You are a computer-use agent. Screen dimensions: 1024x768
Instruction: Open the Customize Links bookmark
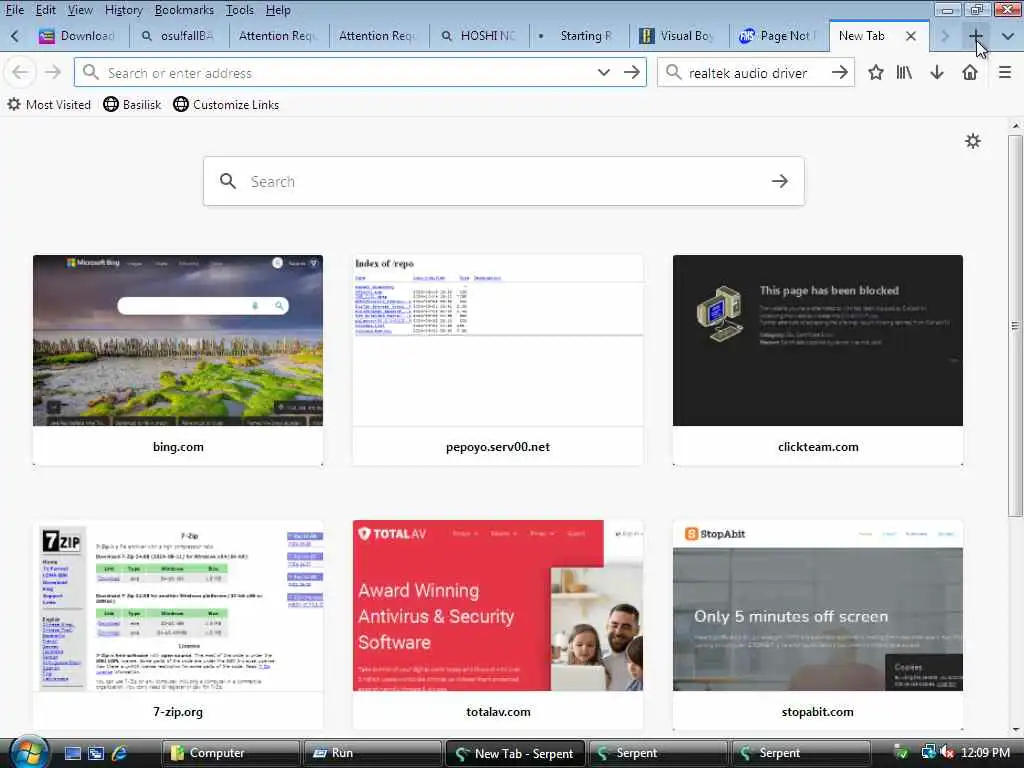(226, 104)
